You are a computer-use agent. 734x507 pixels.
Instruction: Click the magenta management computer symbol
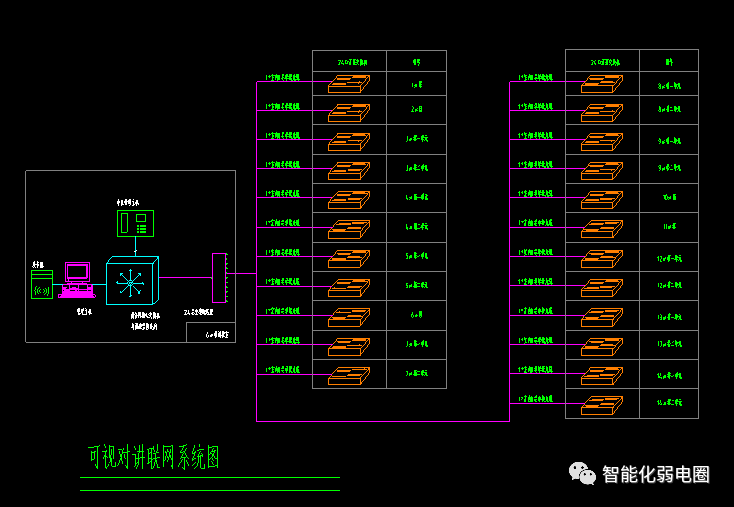click(77, 280)
